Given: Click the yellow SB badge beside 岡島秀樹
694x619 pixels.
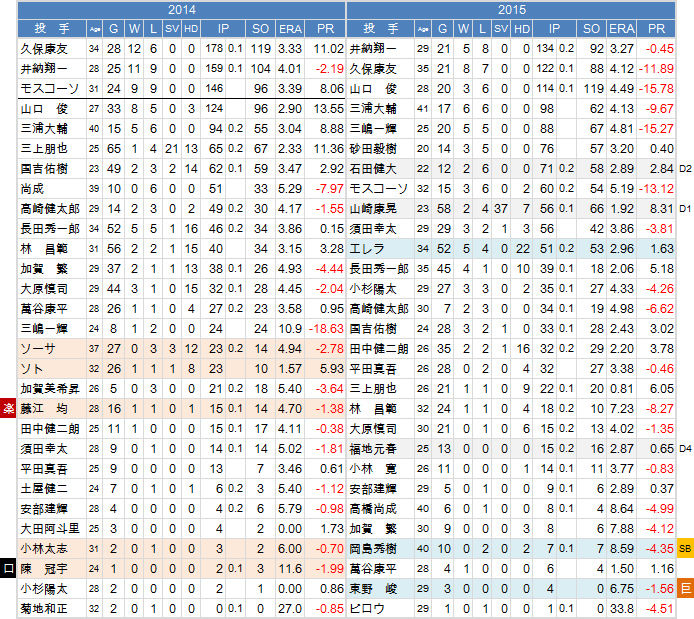Looking at the screenshot, I should tap(685, 549).
